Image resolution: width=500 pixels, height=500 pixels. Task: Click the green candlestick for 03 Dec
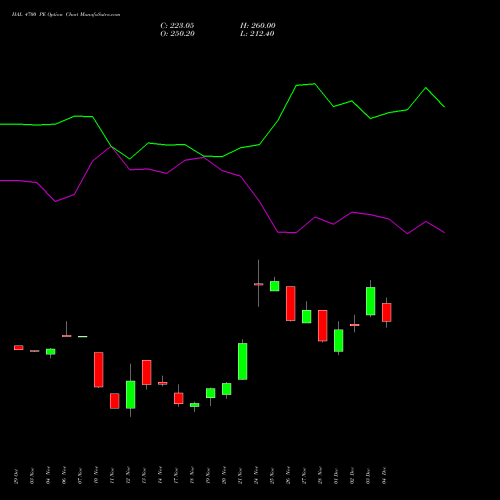pyautogui.click(x=371, y=301)
